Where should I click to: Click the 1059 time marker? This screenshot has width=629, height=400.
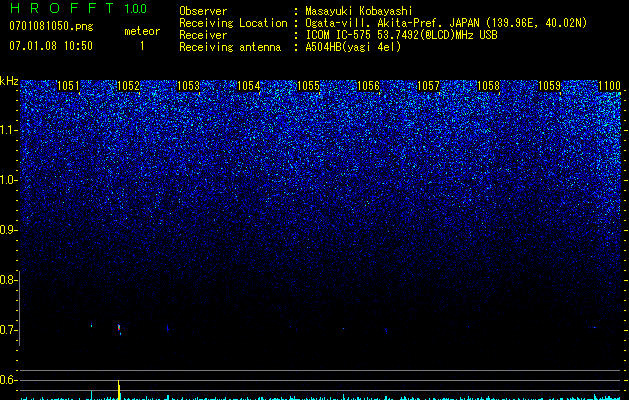coord(549,86)
